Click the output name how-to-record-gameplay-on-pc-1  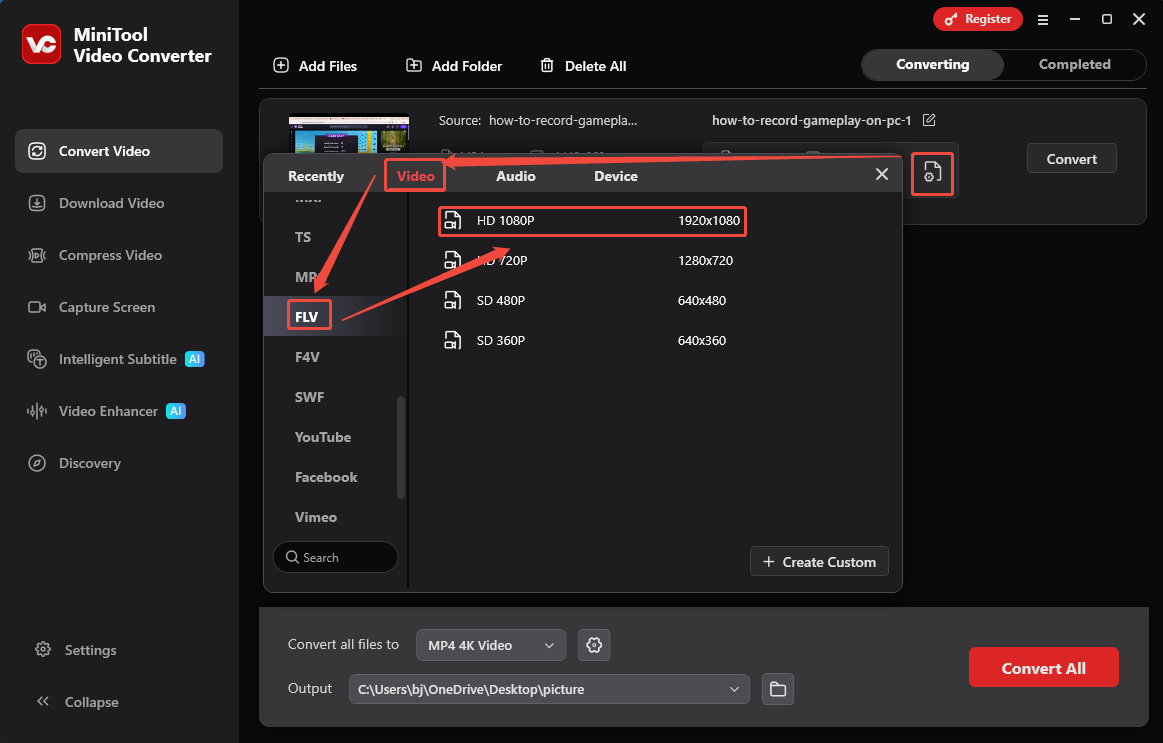coord(811,120)
